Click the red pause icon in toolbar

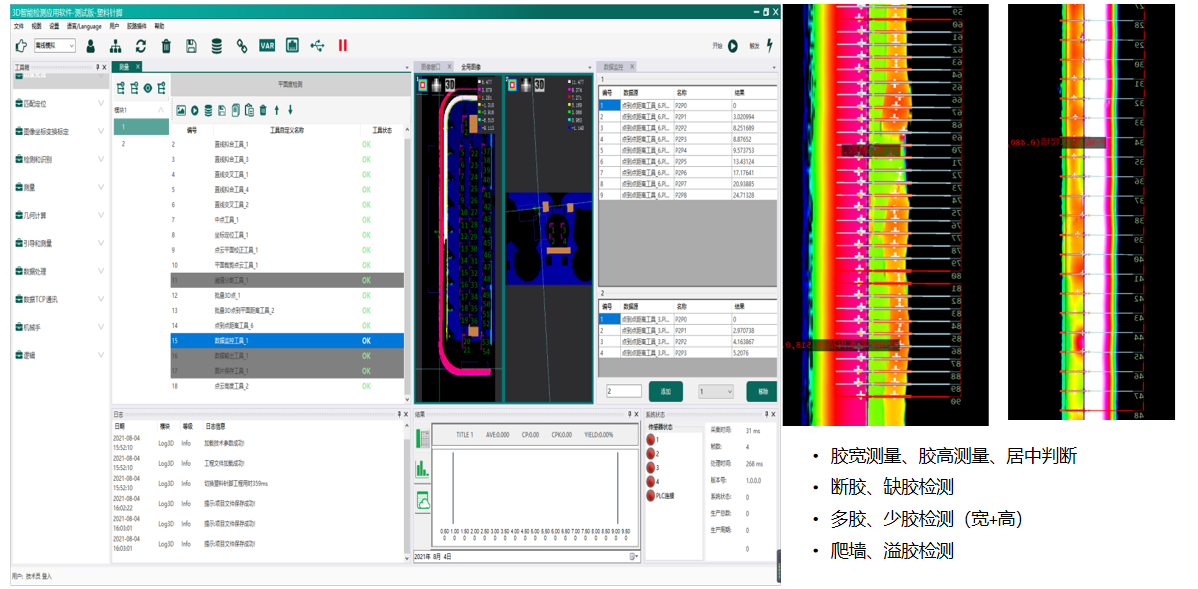(x=342, y=46)
